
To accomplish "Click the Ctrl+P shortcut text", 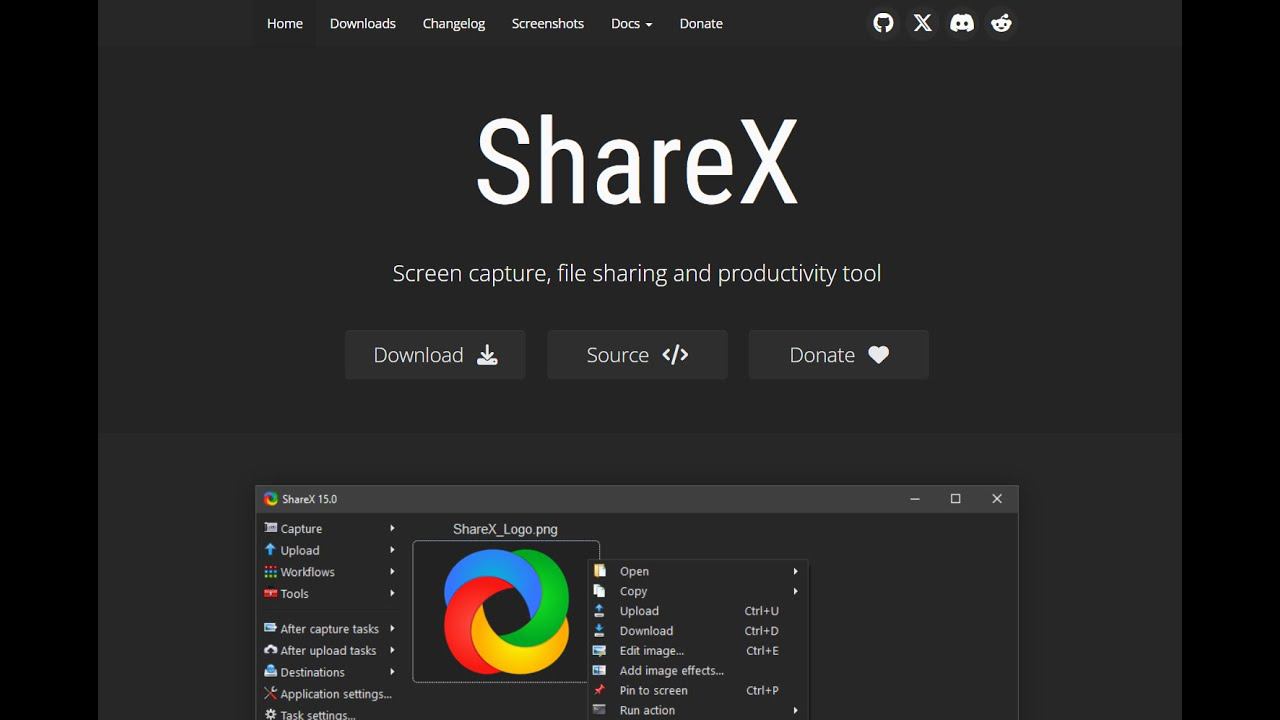I will (x=762, y=690).
